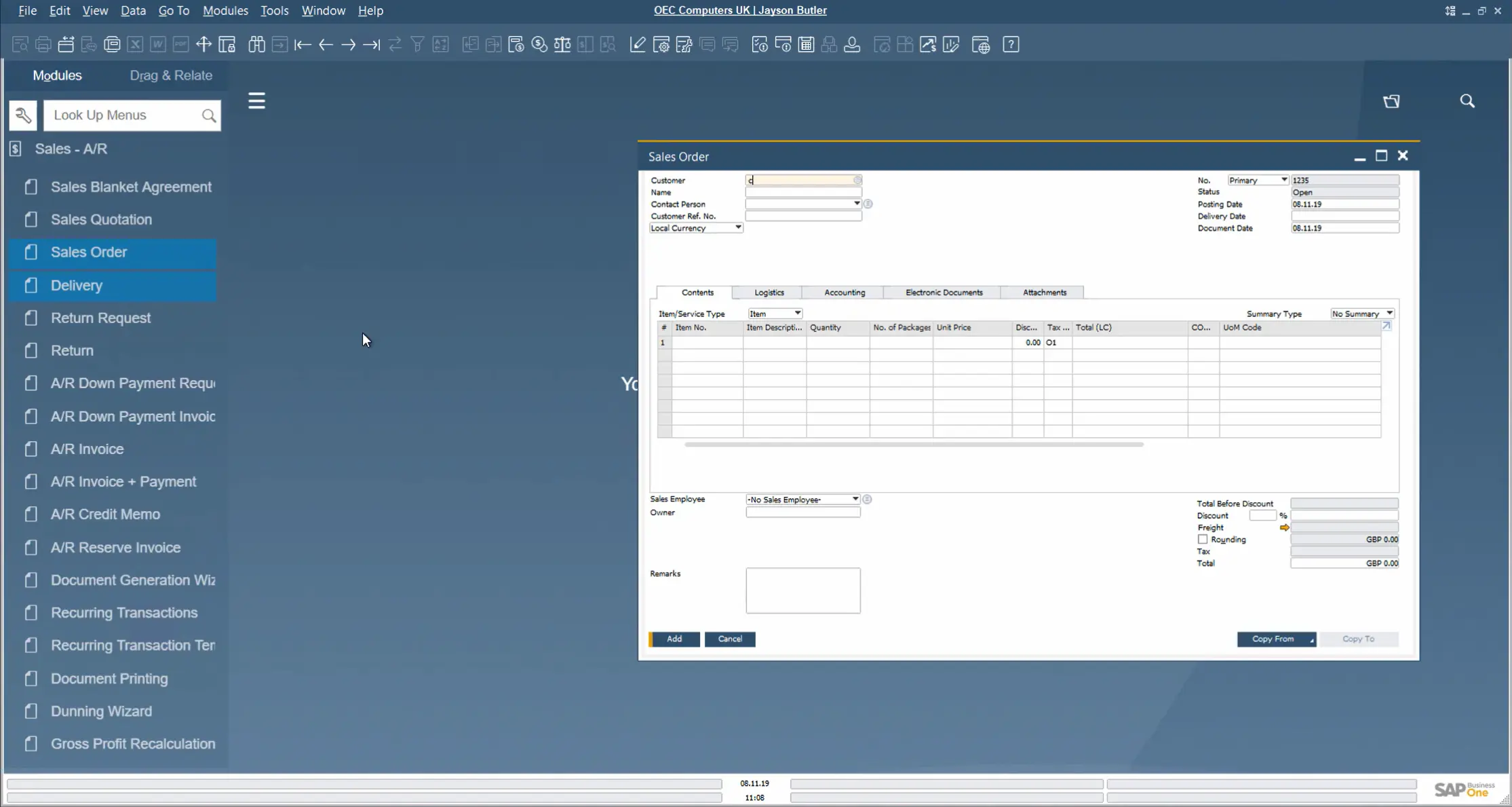Screen dimensions: 1512x807
Task: Click the Find binoculars toolbar icon
Action: point(256,45)
